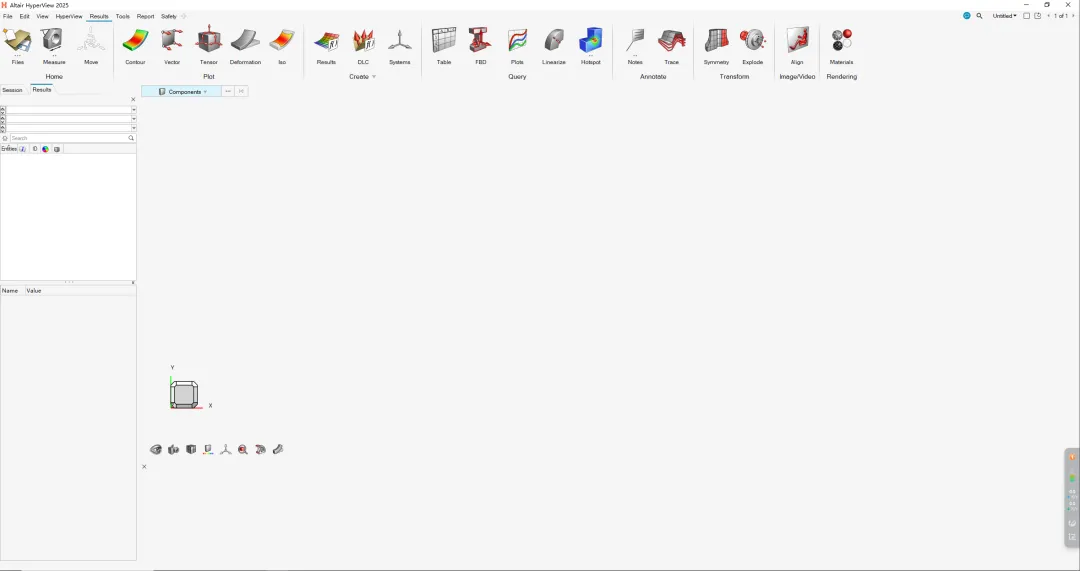Open the View menu

(42, 16)
